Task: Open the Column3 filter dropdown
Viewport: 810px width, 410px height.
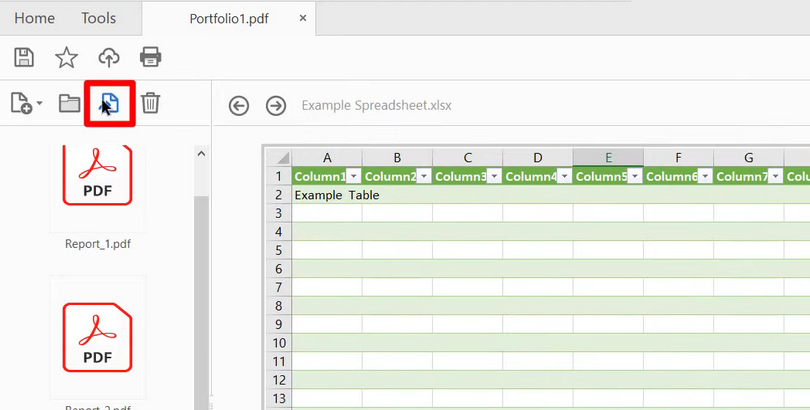Action: (x=494, y=177)
